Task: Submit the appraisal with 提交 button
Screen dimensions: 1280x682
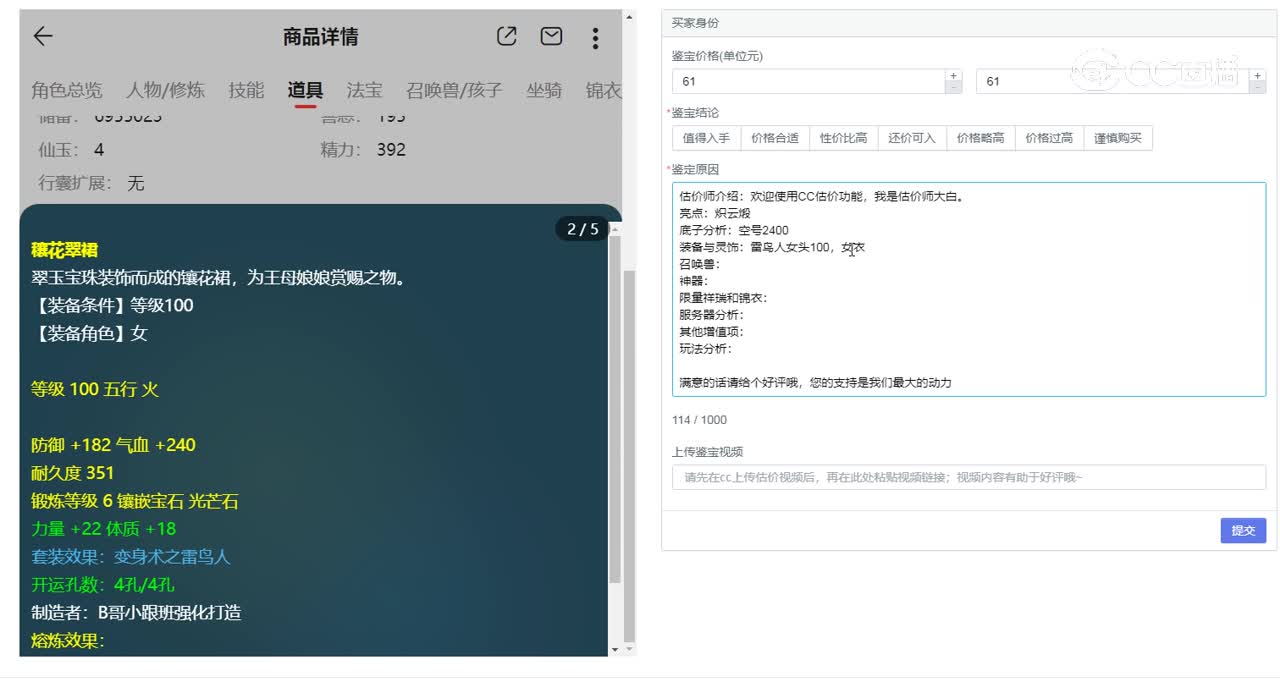Action: [x=1242, y=530]
